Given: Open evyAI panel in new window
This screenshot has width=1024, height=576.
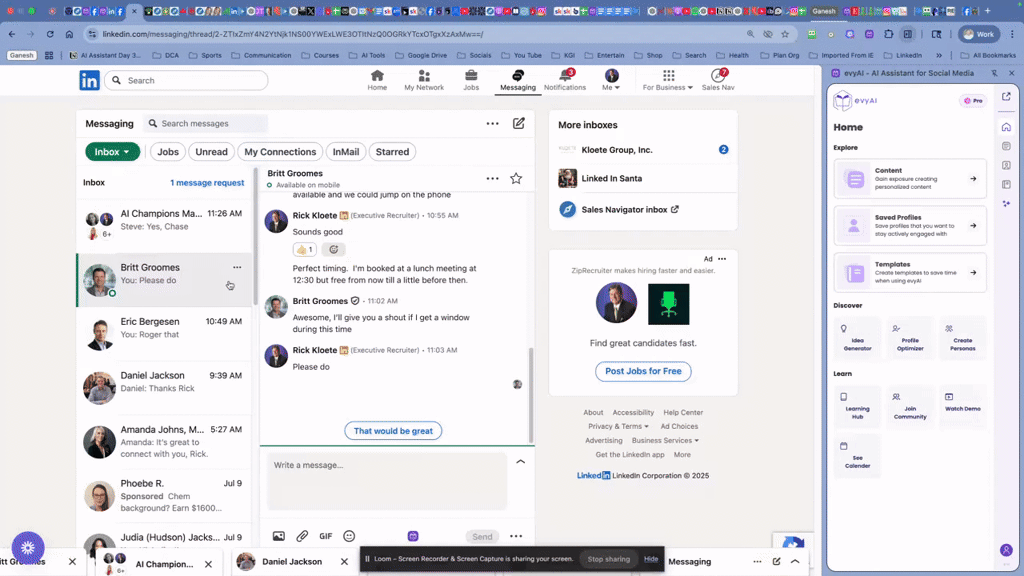Looking at the screenshot, I should pyautogui.click(x=1006, y=97).
